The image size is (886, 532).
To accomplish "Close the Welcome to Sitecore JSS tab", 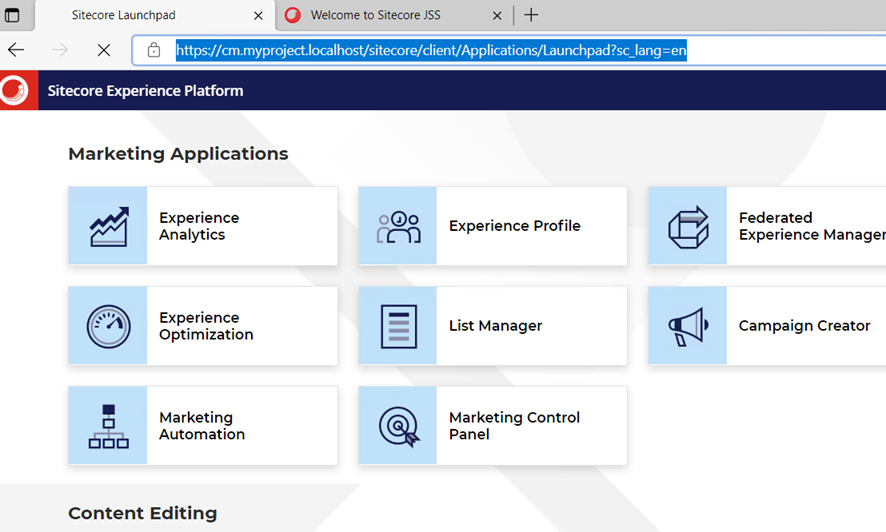I will (x=497, y=16).
